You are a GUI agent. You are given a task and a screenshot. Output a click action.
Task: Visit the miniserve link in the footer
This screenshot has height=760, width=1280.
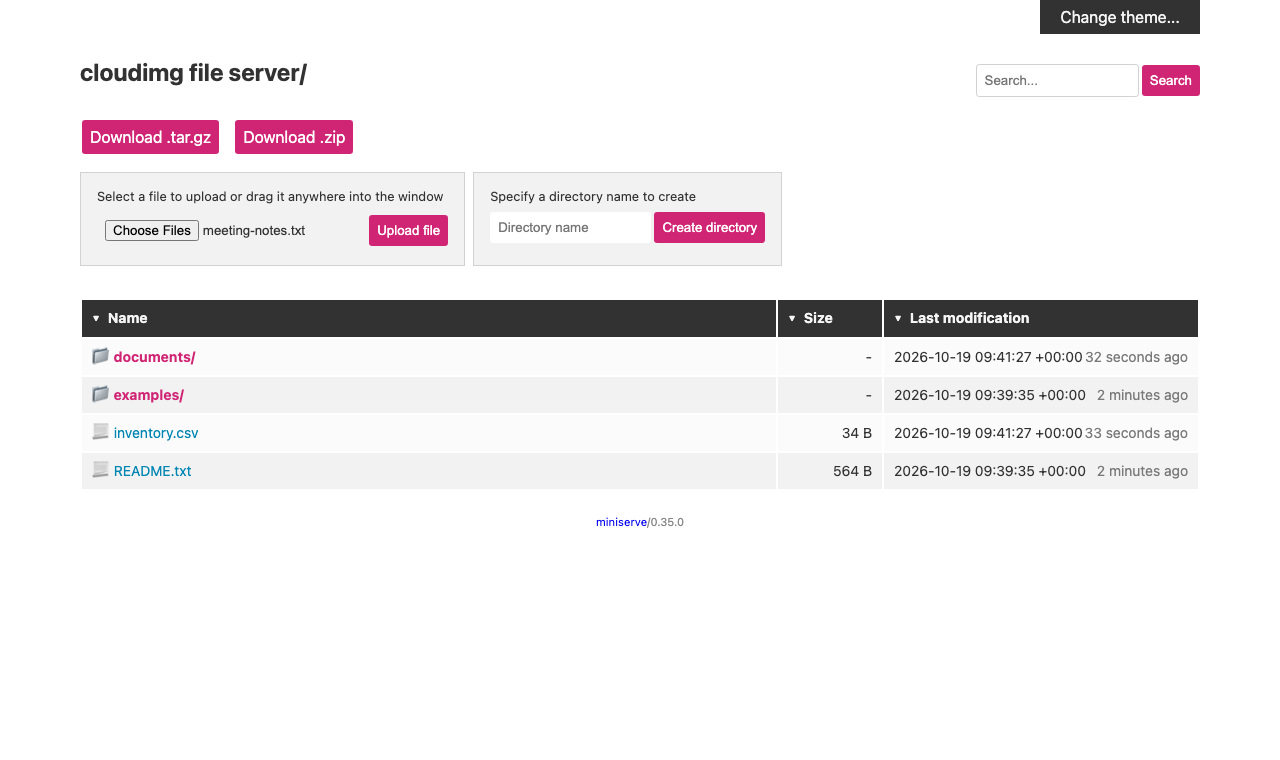click(x=621, y=522)
